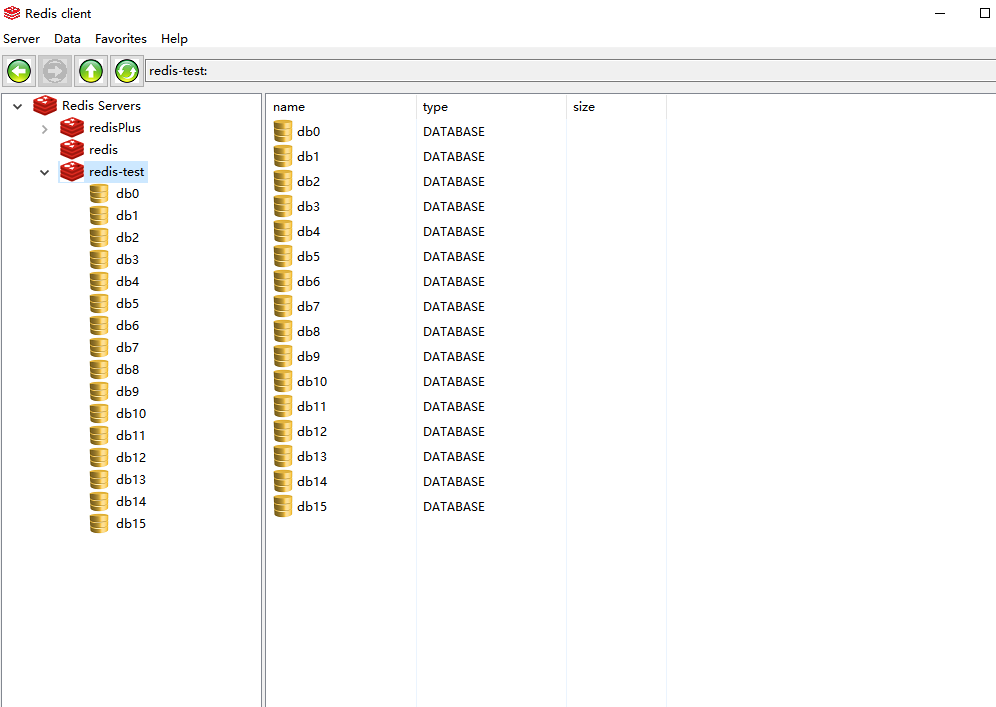The height and width of the screenshot is (707, 996).
Task: Click the green Up arrow toolbar button
Action: click(91, 71)
